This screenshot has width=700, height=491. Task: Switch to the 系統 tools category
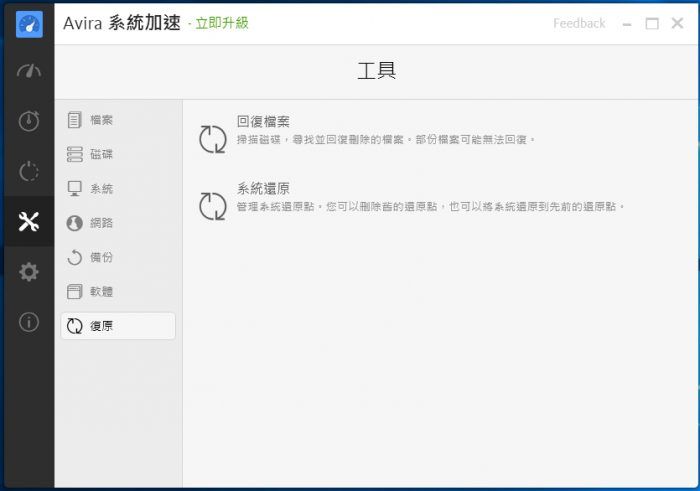(x=118, y=188)
